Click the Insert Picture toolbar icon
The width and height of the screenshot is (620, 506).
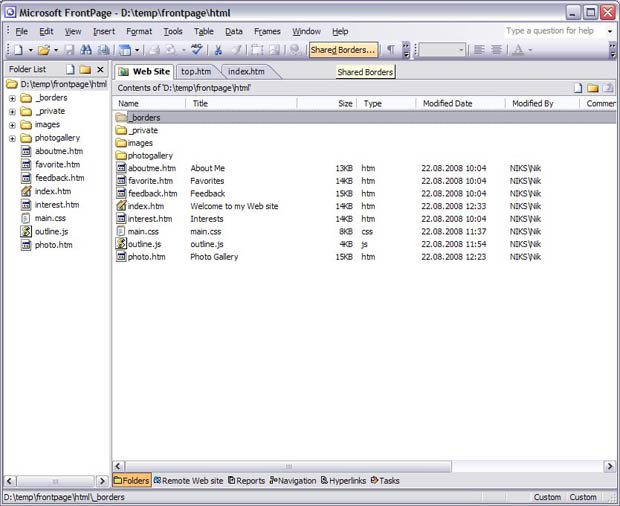click(274, 50)
